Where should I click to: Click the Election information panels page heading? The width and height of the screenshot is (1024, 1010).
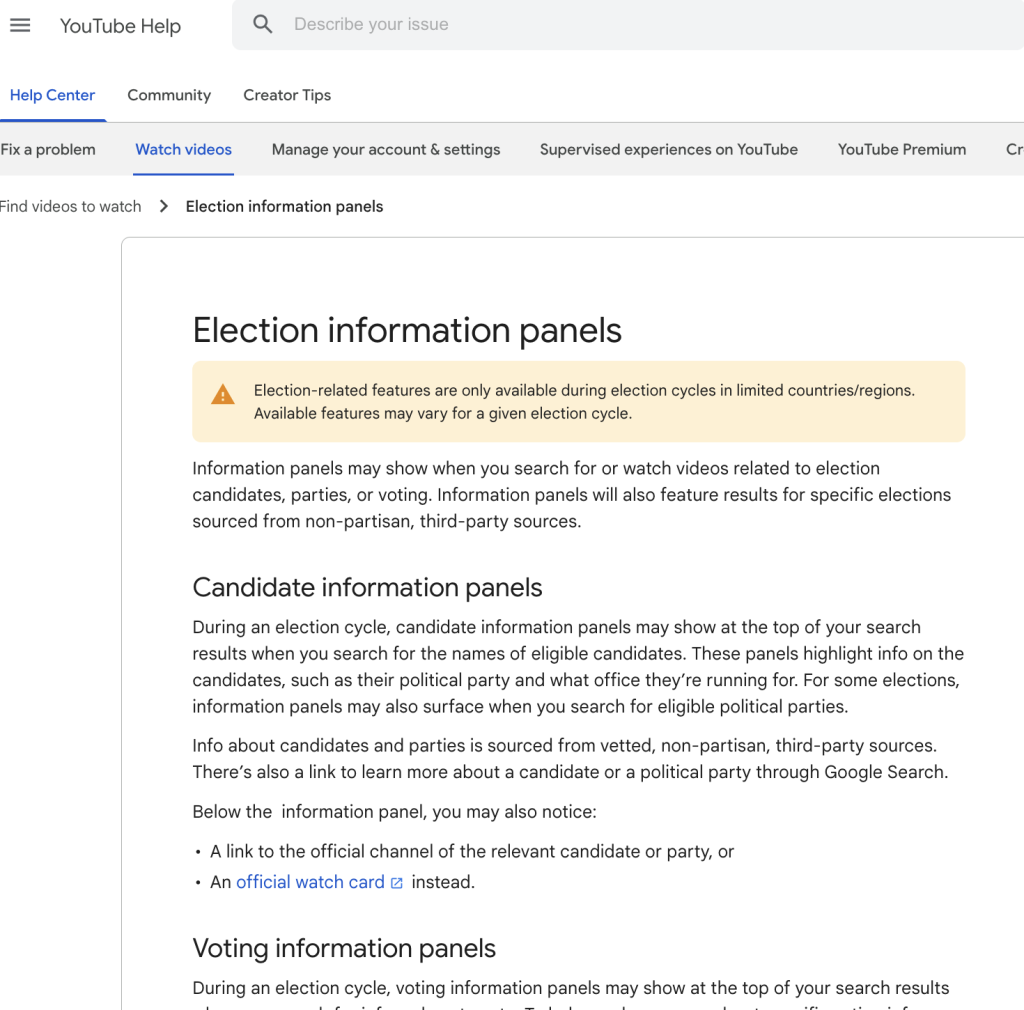pyautogui.click(x=407, y=330)
